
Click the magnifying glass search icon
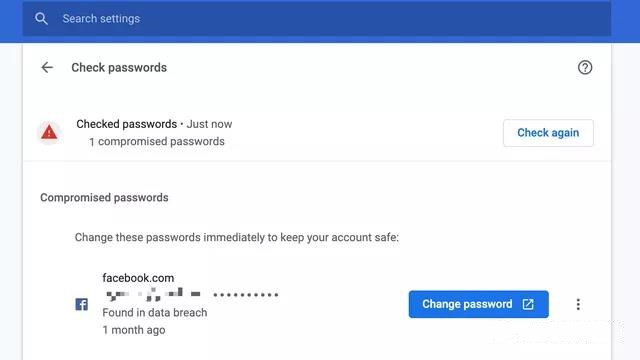coord(41,18)
